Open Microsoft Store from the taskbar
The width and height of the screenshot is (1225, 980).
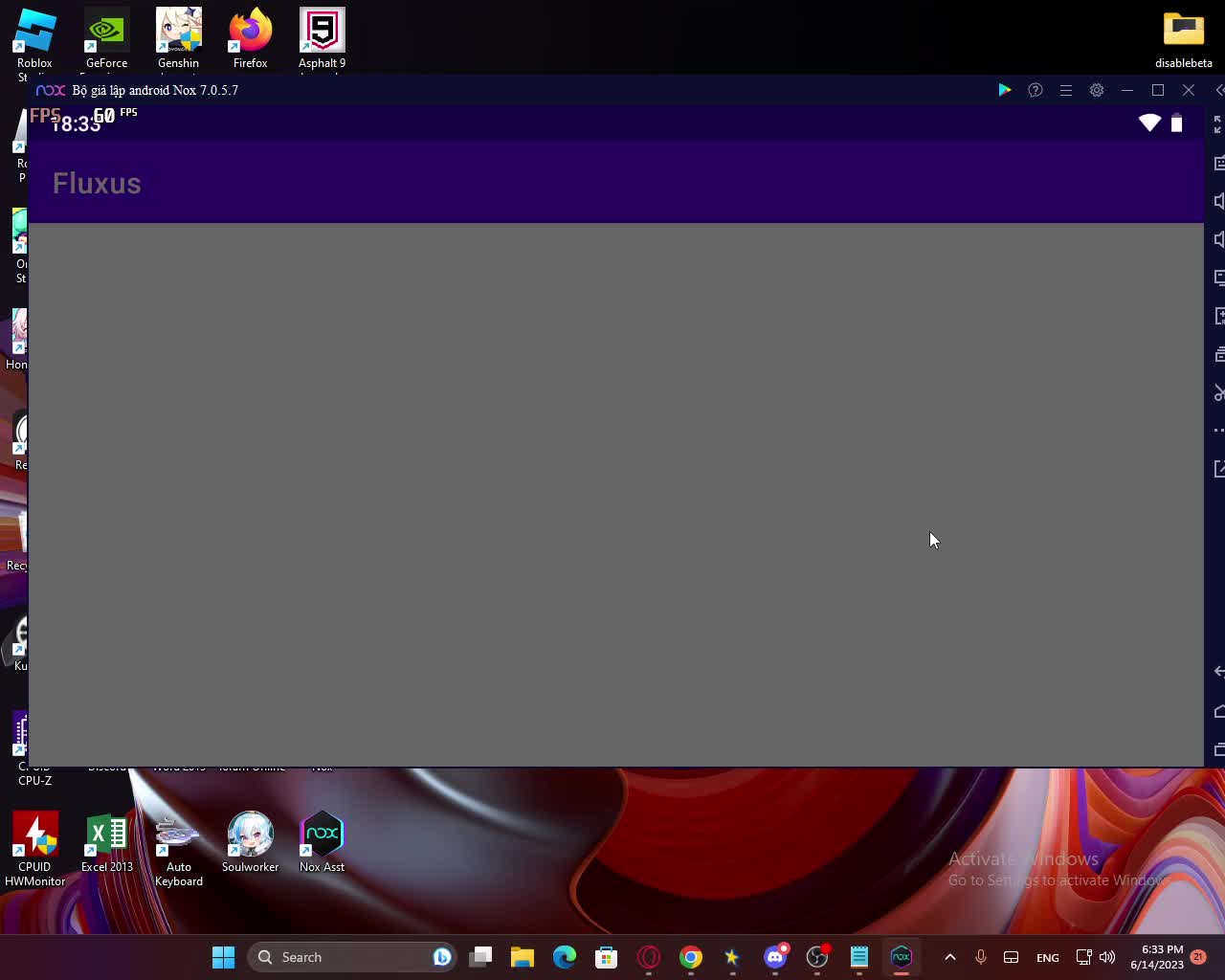point(607,957)
